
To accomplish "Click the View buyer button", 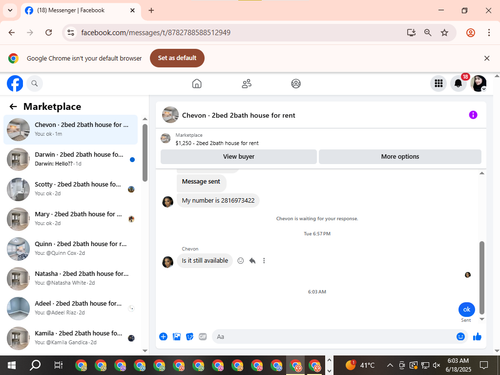I will click(x=239, y=157).
